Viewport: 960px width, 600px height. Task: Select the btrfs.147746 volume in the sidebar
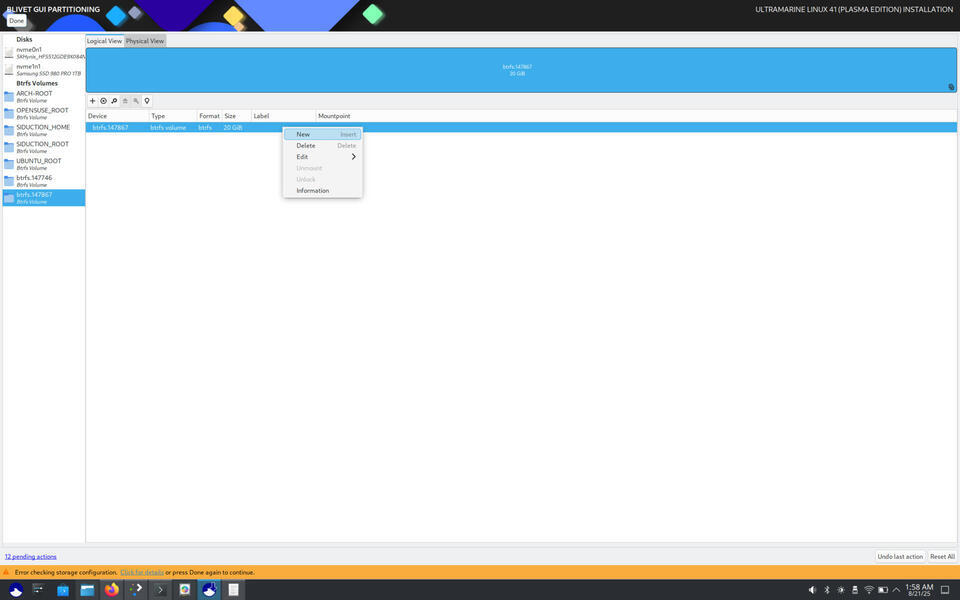(x=44, y=181)
